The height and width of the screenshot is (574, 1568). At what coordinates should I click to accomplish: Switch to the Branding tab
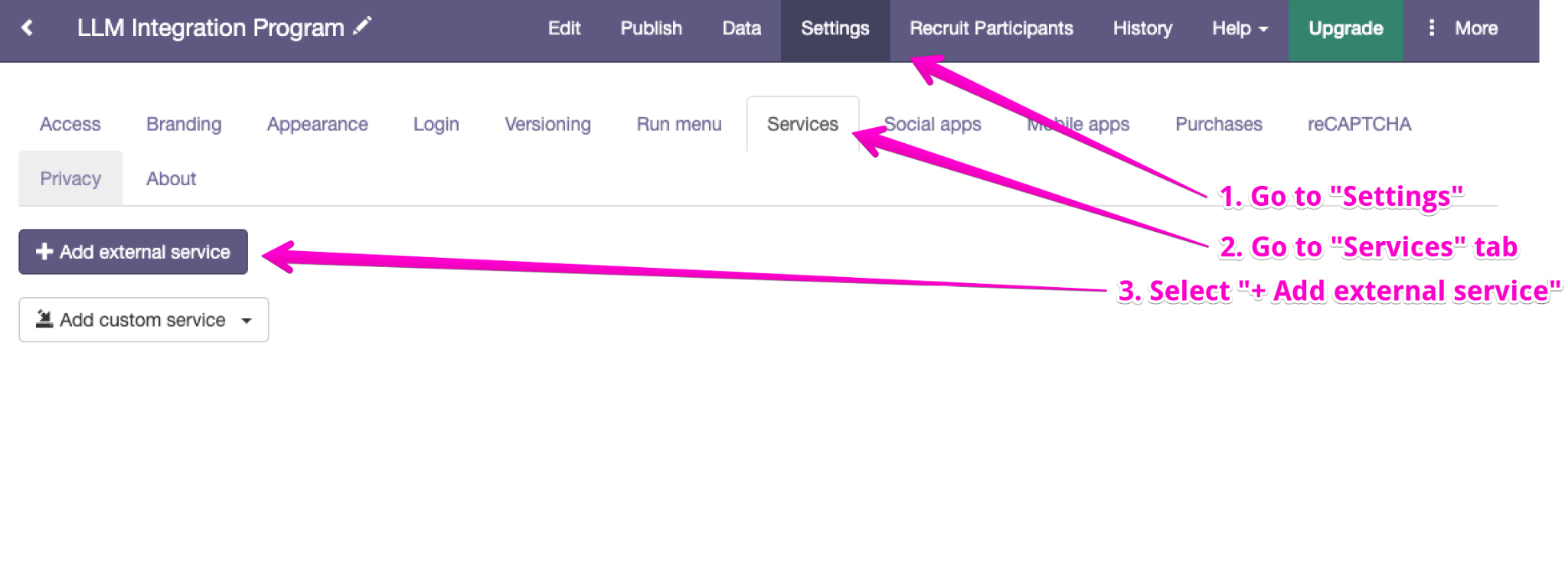184,124
